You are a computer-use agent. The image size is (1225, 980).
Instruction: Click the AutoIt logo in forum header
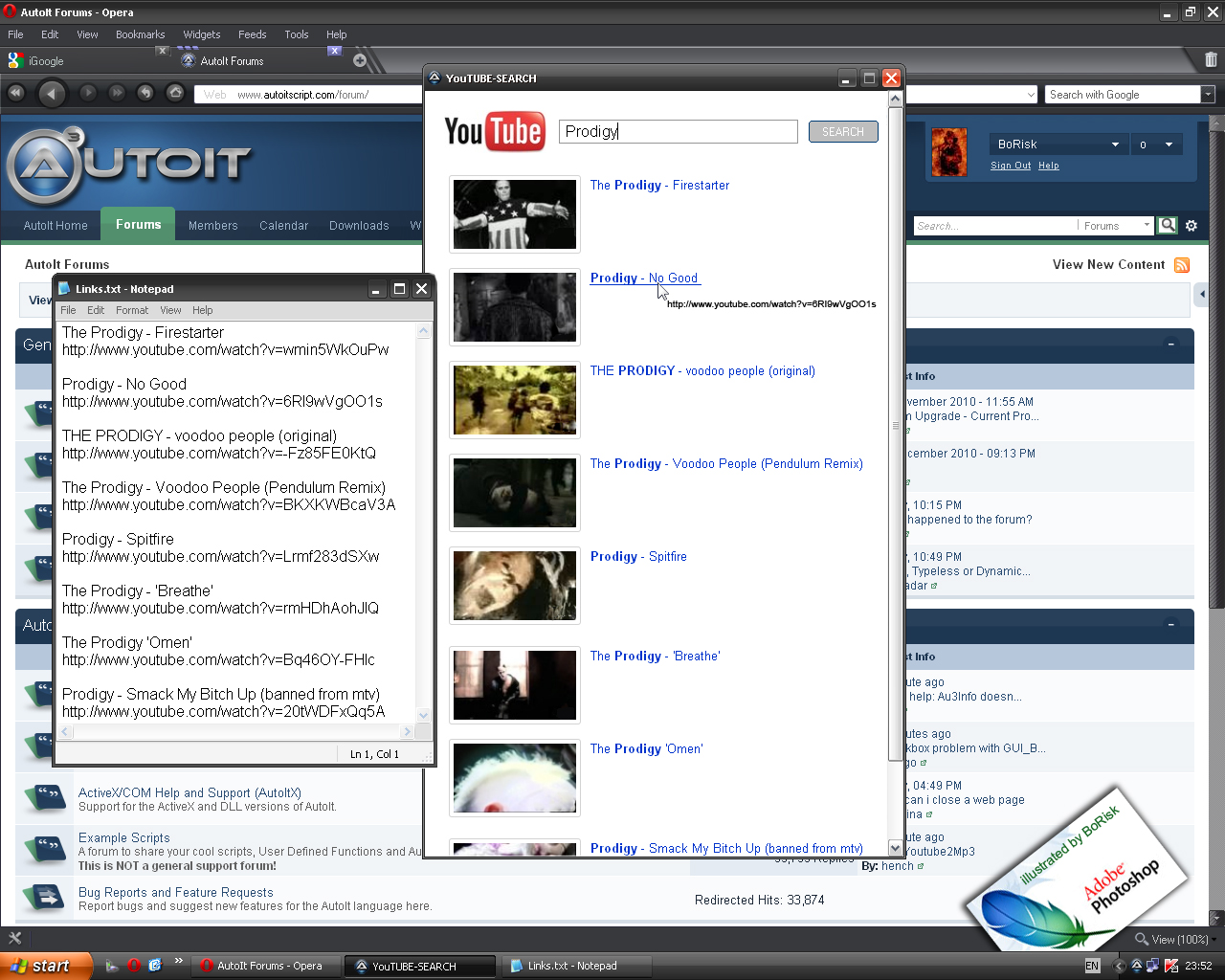click(129, 165)
